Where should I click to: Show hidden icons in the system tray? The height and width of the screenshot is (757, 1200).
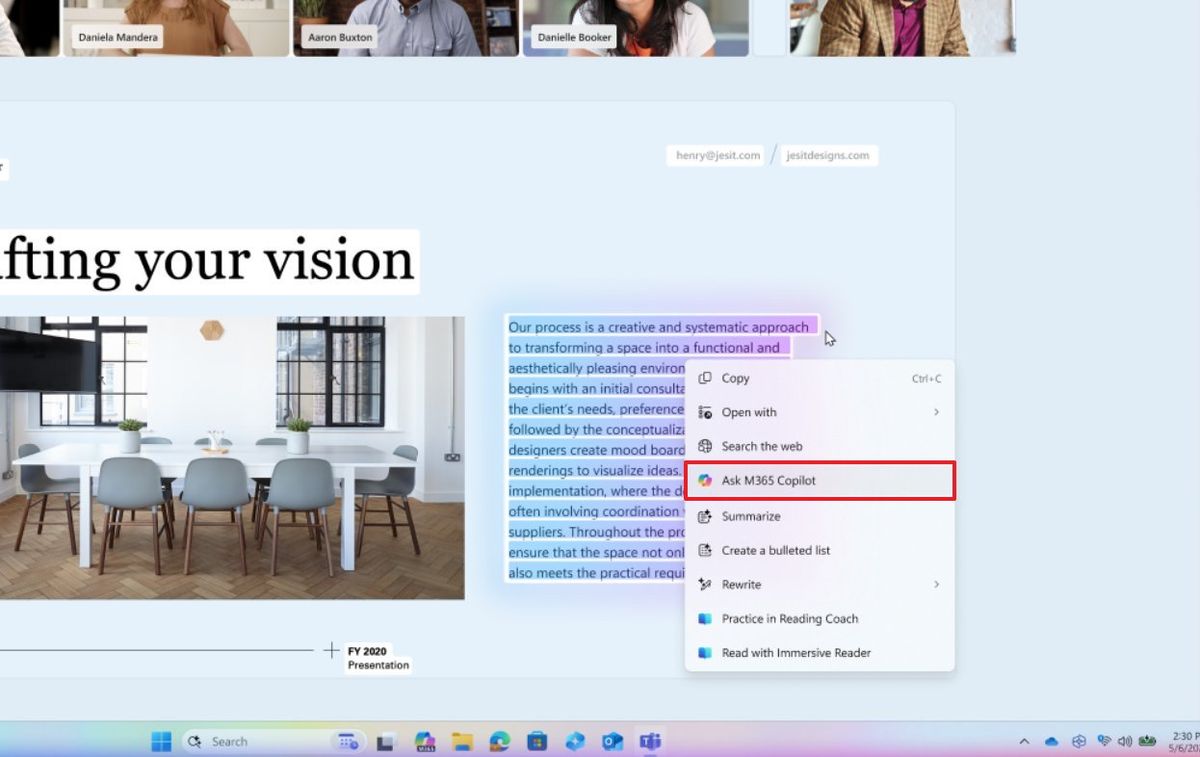tap(1024, 741)
